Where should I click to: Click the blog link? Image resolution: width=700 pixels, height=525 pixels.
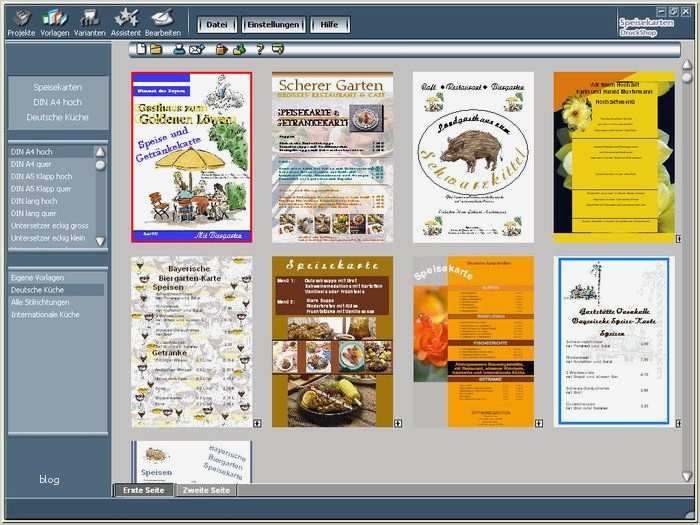coord(49,479)
